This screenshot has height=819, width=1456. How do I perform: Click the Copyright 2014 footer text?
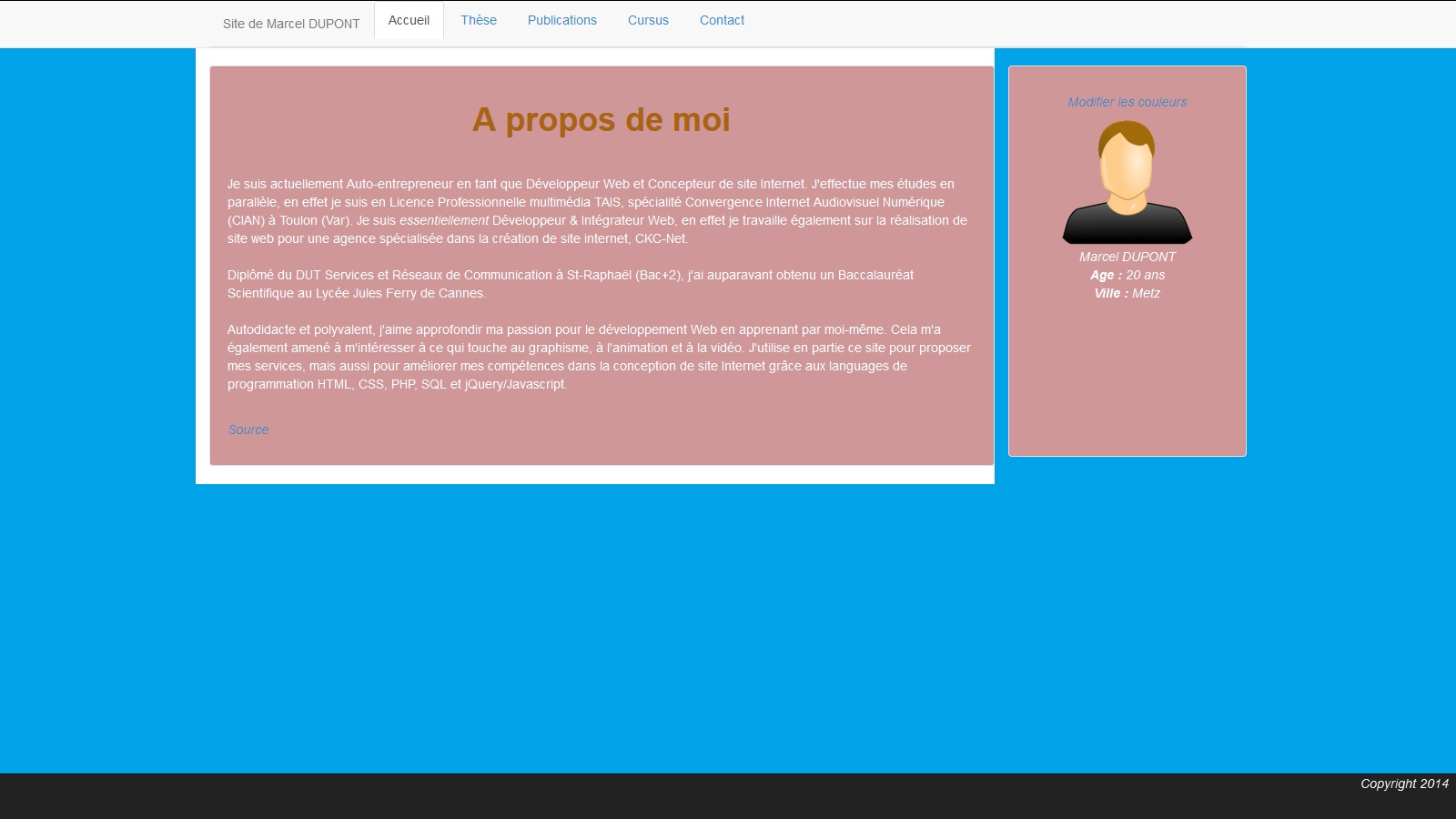pos(1403,784)
